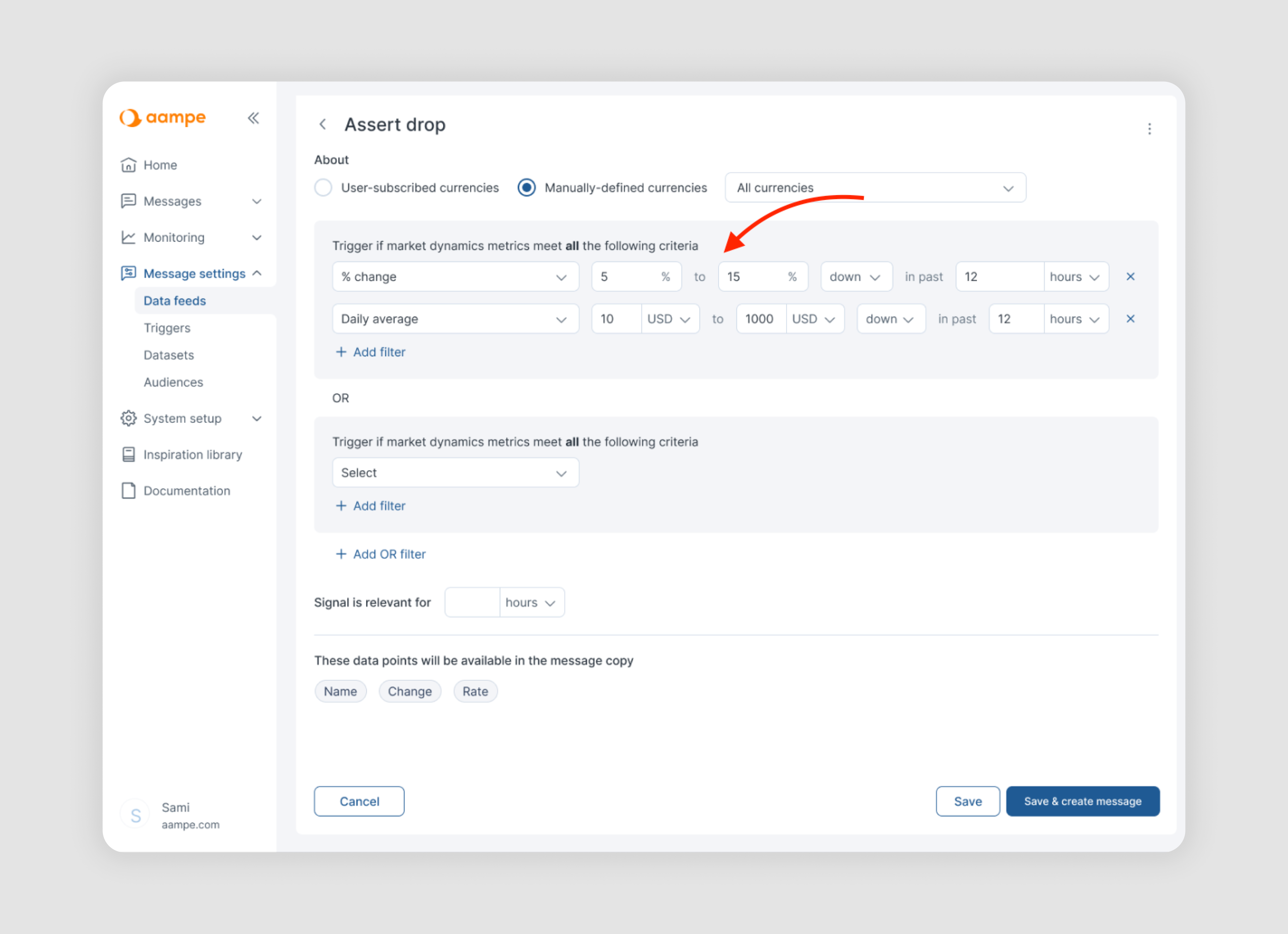Remove the Daily average filter row
Image resolution: width=1288 pixels, height=934 pixels.
pos(1131,319)
